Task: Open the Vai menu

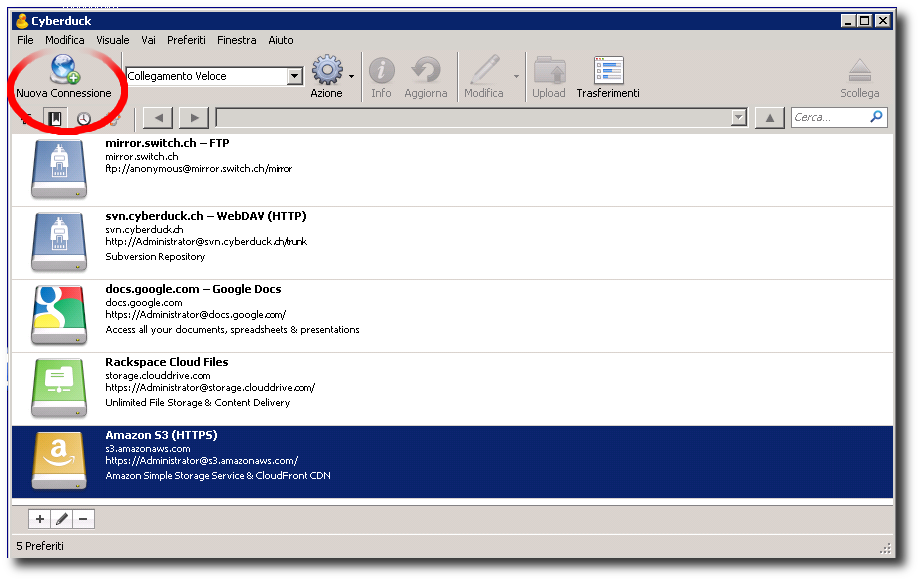Action: point(148,40)
